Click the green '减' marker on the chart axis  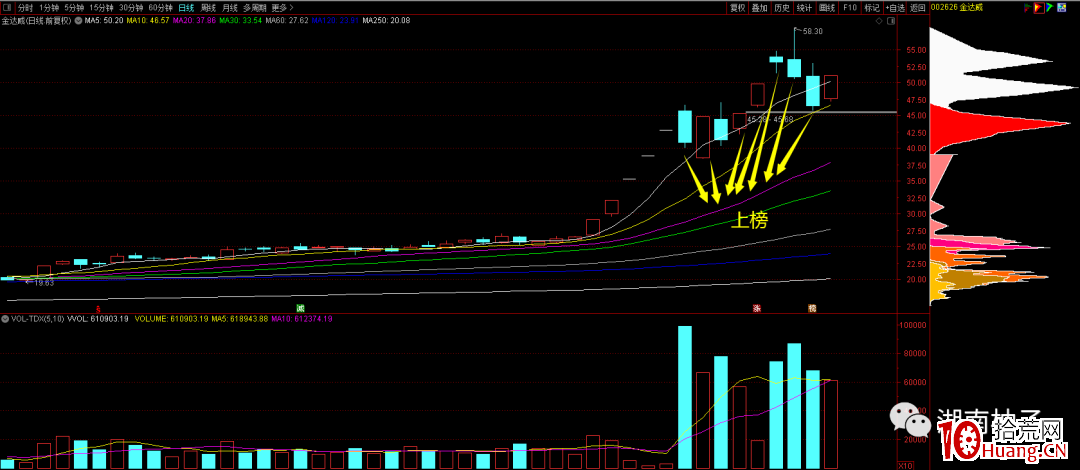pos(299,308)
